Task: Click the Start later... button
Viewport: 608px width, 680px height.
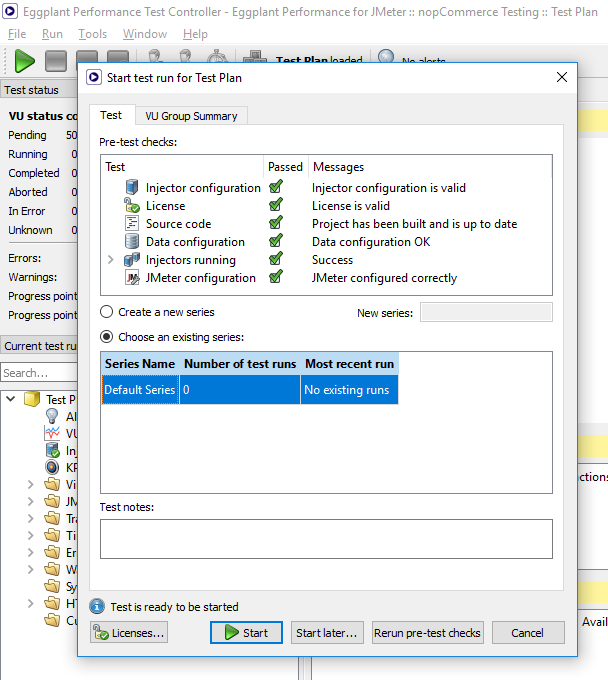Action: (327, 633)
